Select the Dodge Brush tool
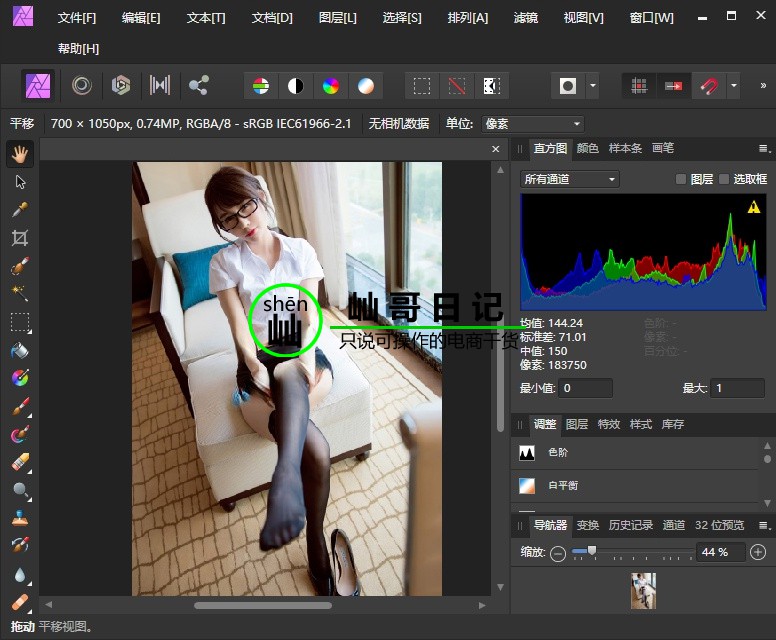 pos(20,491)
